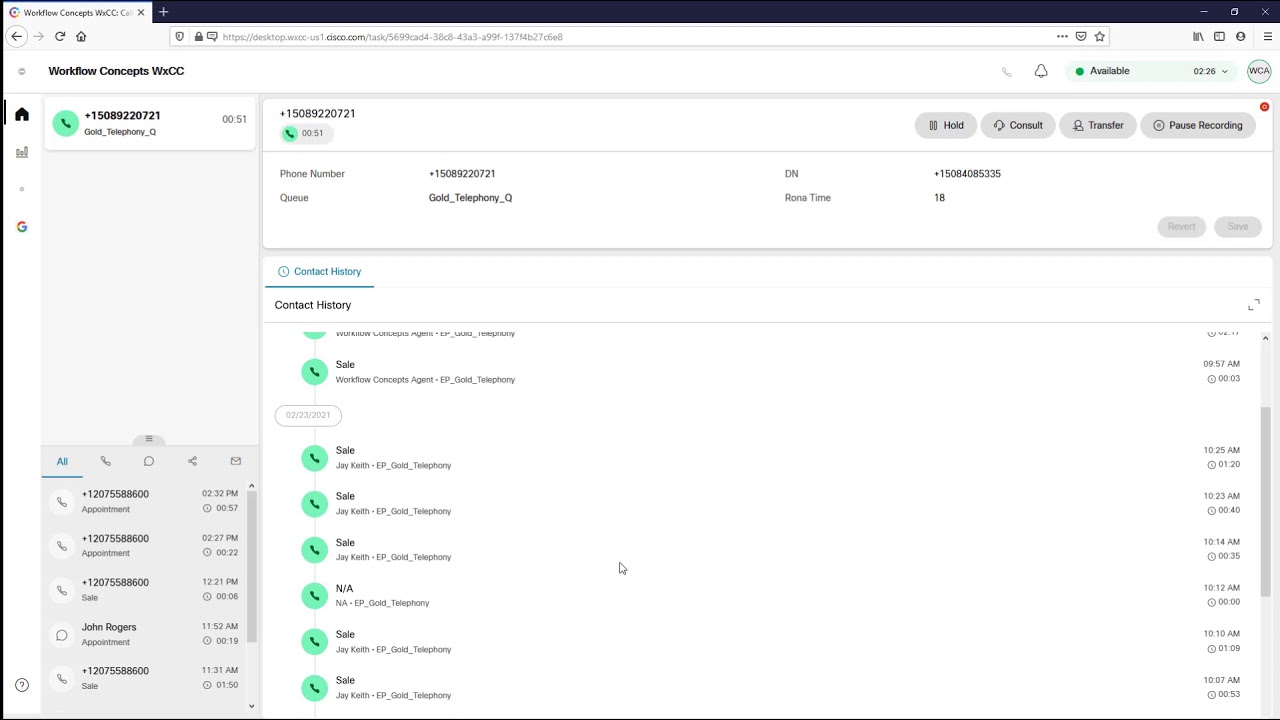This screenshot has height=720, width=1280.
Task: Select 11:31 AM +12075588600 Sale entry
Action: pos(145,678)
